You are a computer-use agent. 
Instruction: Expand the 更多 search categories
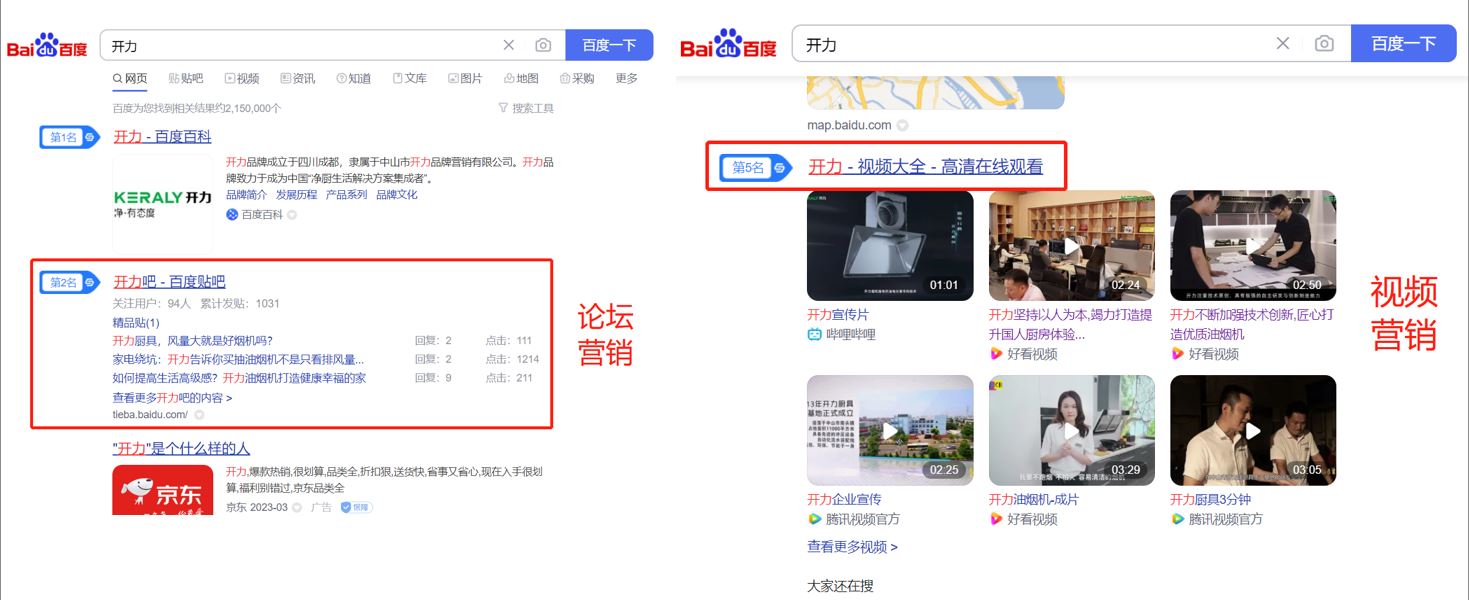pyautogui.click(x=626, y=78)
